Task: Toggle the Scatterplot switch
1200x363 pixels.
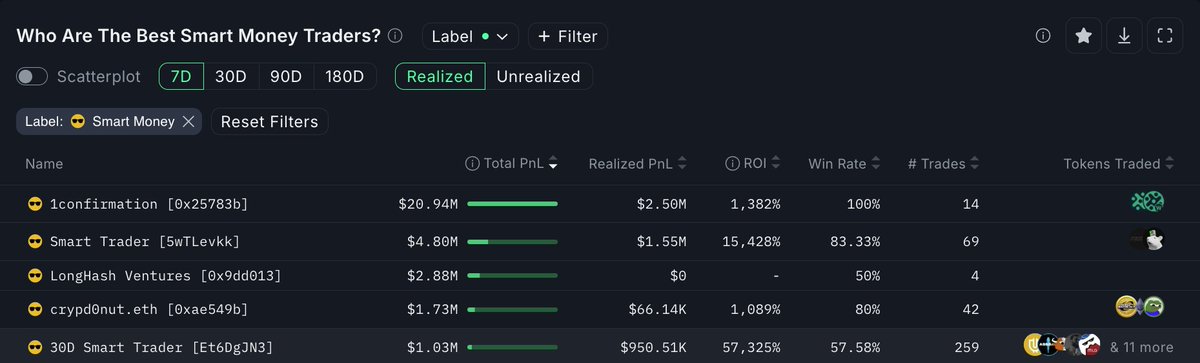Action: pyautogui.click(x=33, y=77)
